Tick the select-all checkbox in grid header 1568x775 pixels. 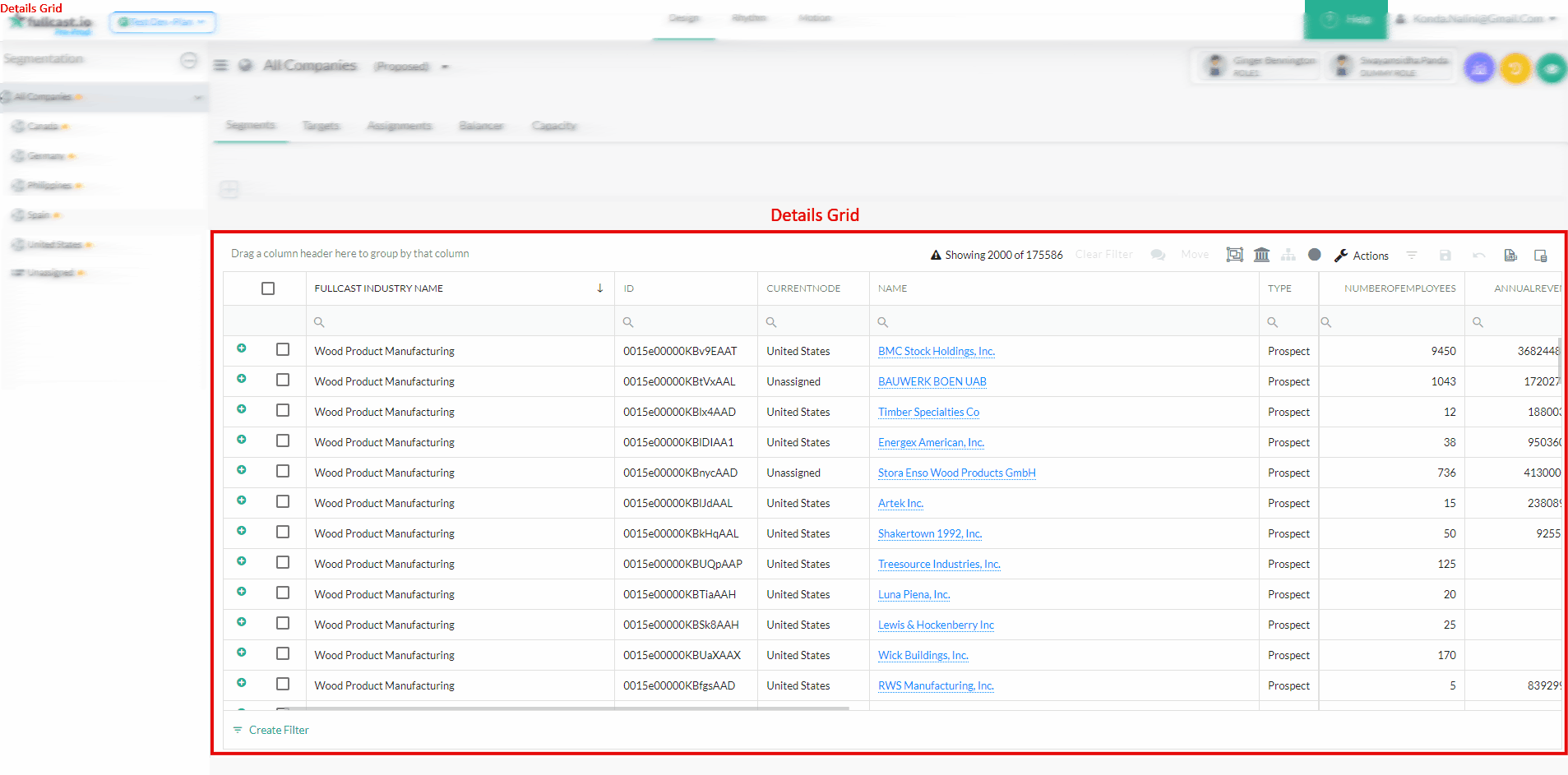point(268,288)
